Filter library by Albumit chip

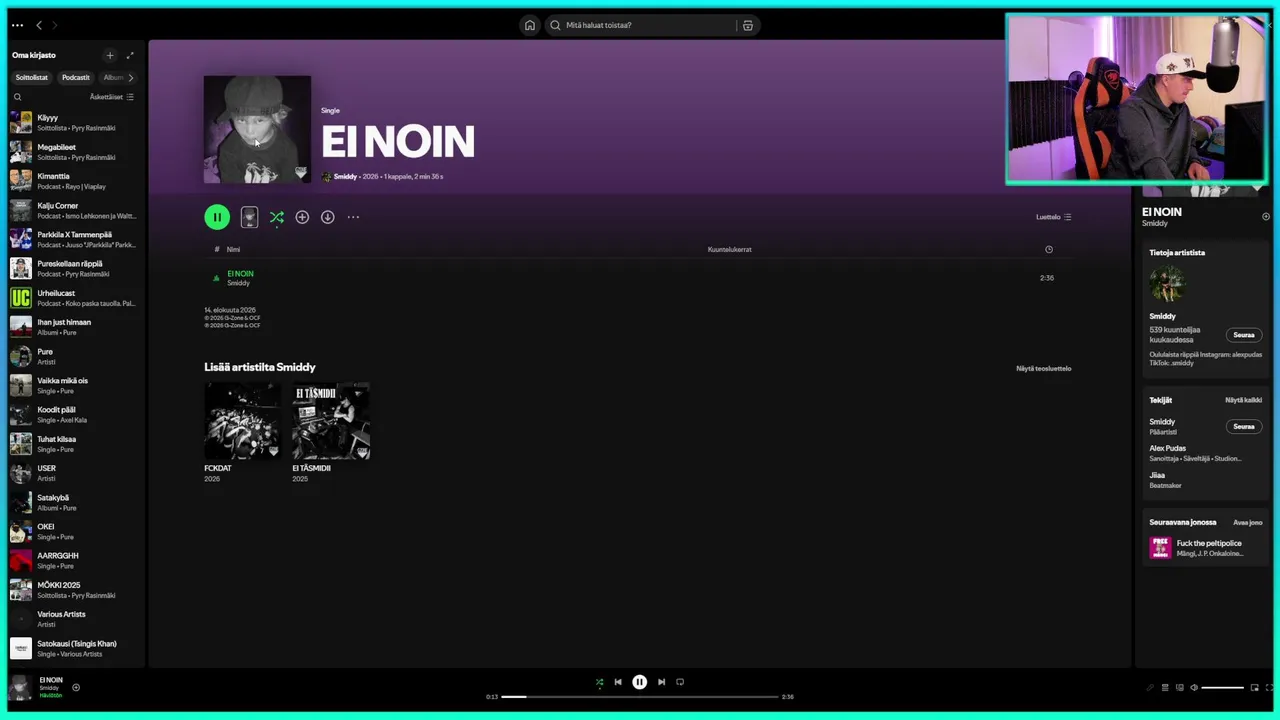(113, 77)
